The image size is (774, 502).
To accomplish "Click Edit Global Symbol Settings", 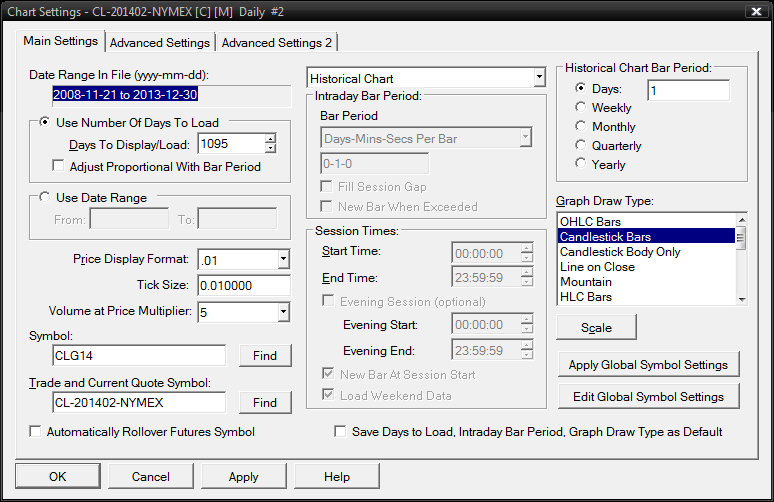I will coord(649,396).
